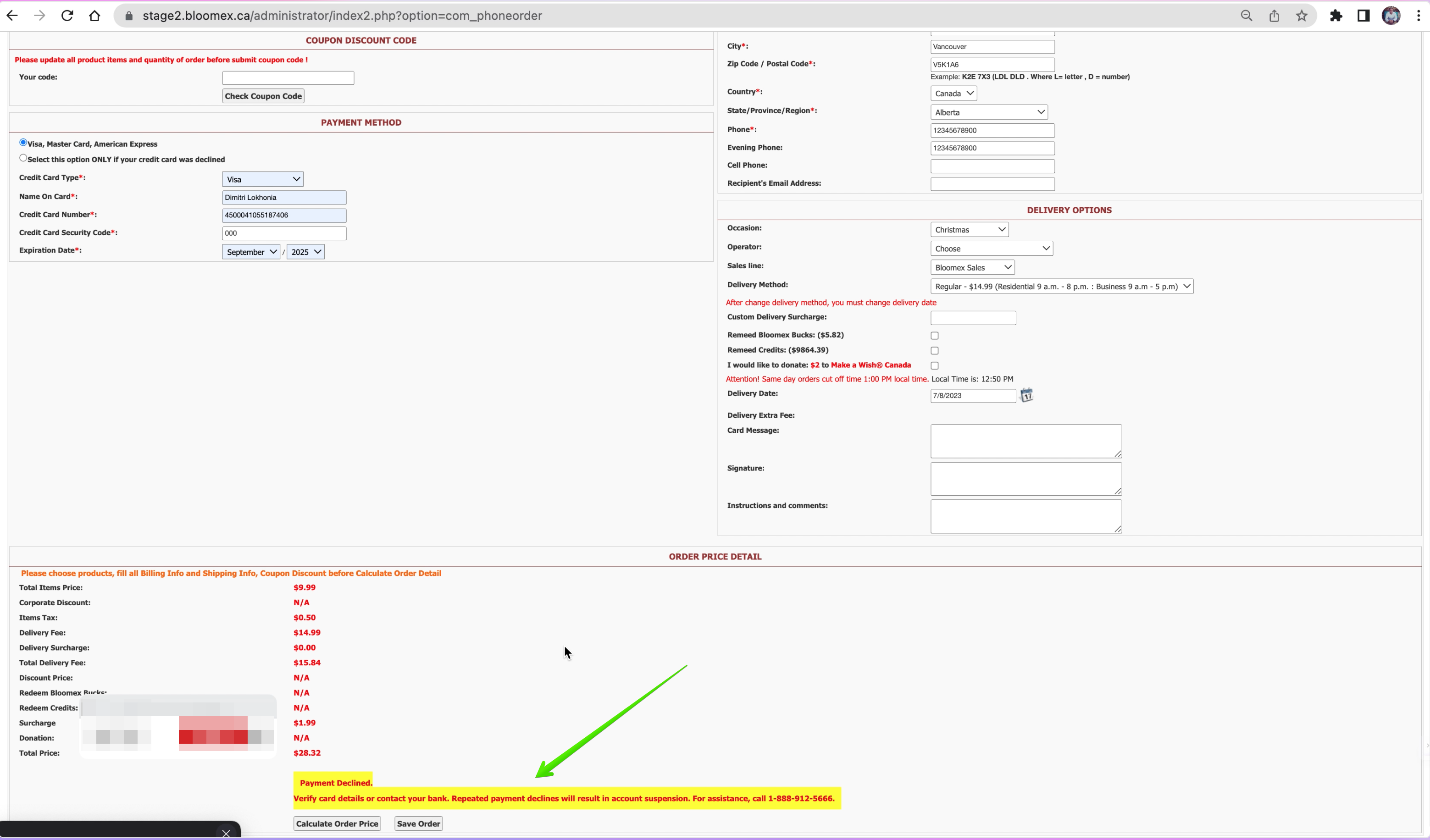The height and width of the screenshot is (840, 1430).
Task: Click the Calculate Order Price button
Action: click(337, 823)
